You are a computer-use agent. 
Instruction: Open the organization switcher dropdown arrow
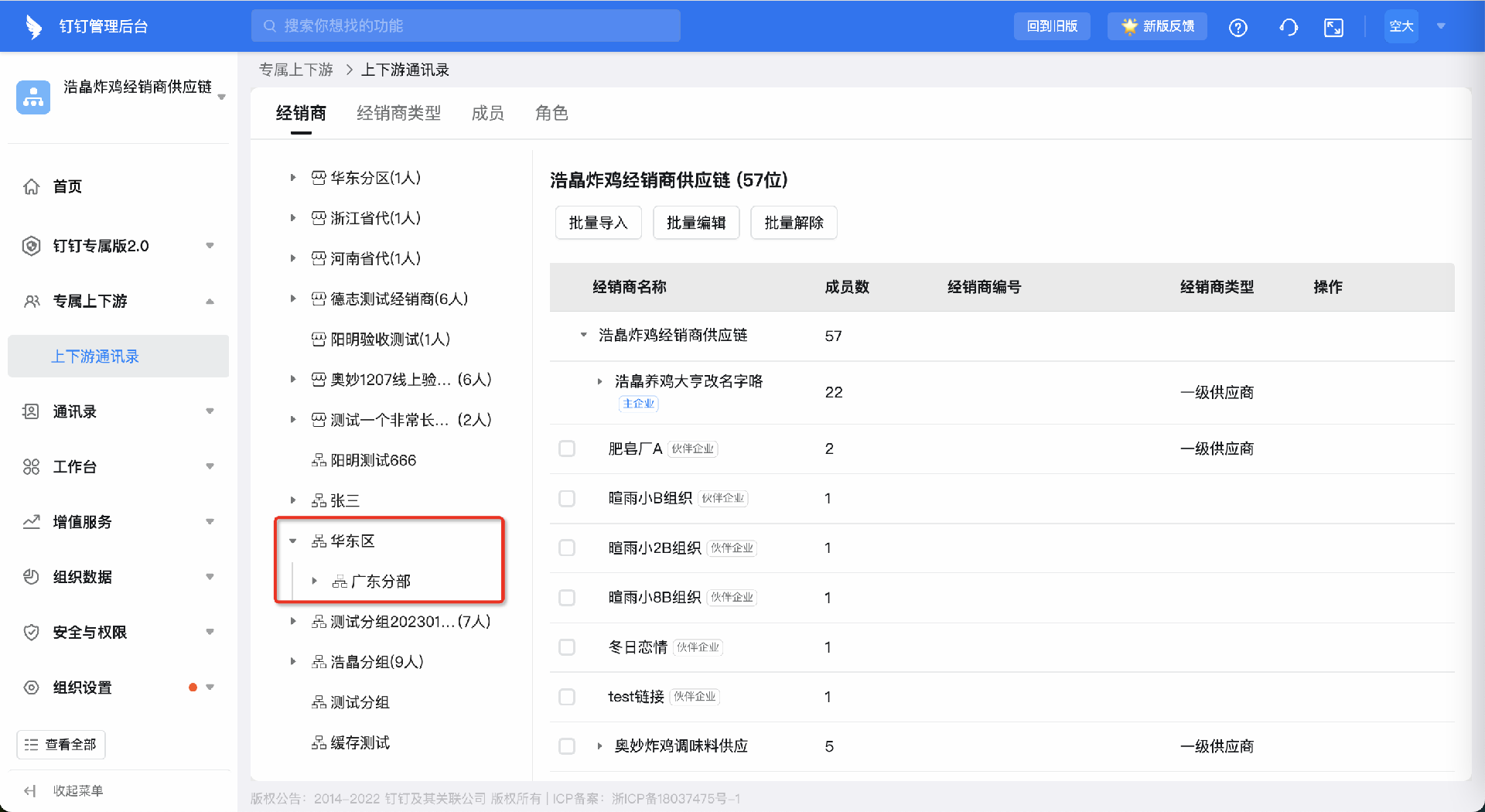tap(222, 97)
